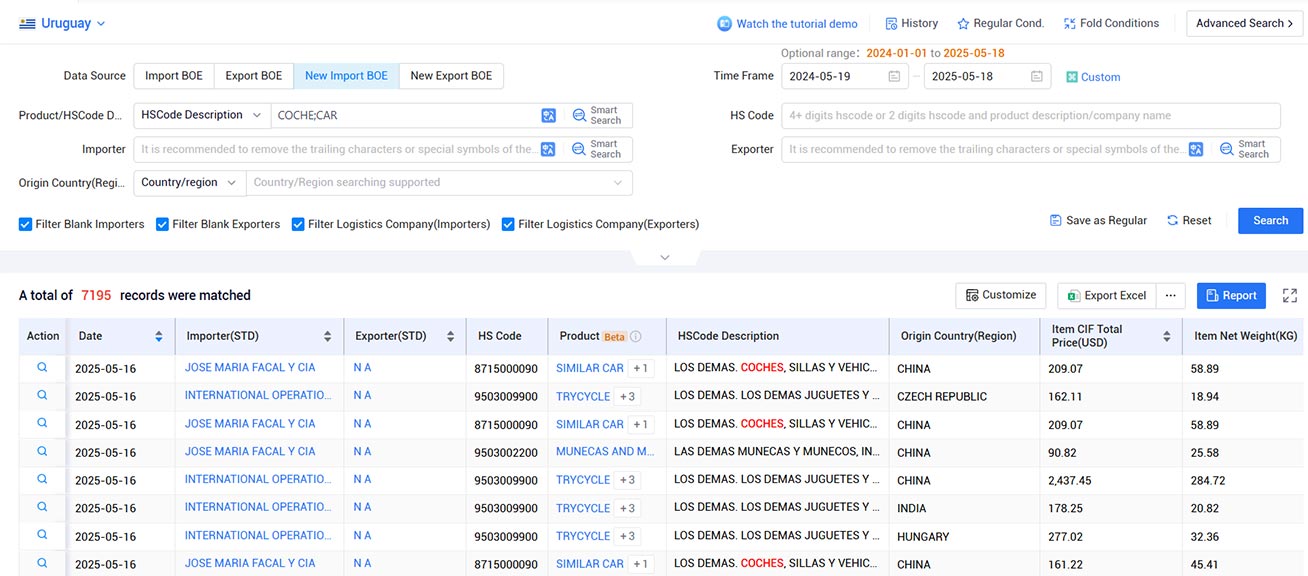Click Save as Regular

point(1098,220)
